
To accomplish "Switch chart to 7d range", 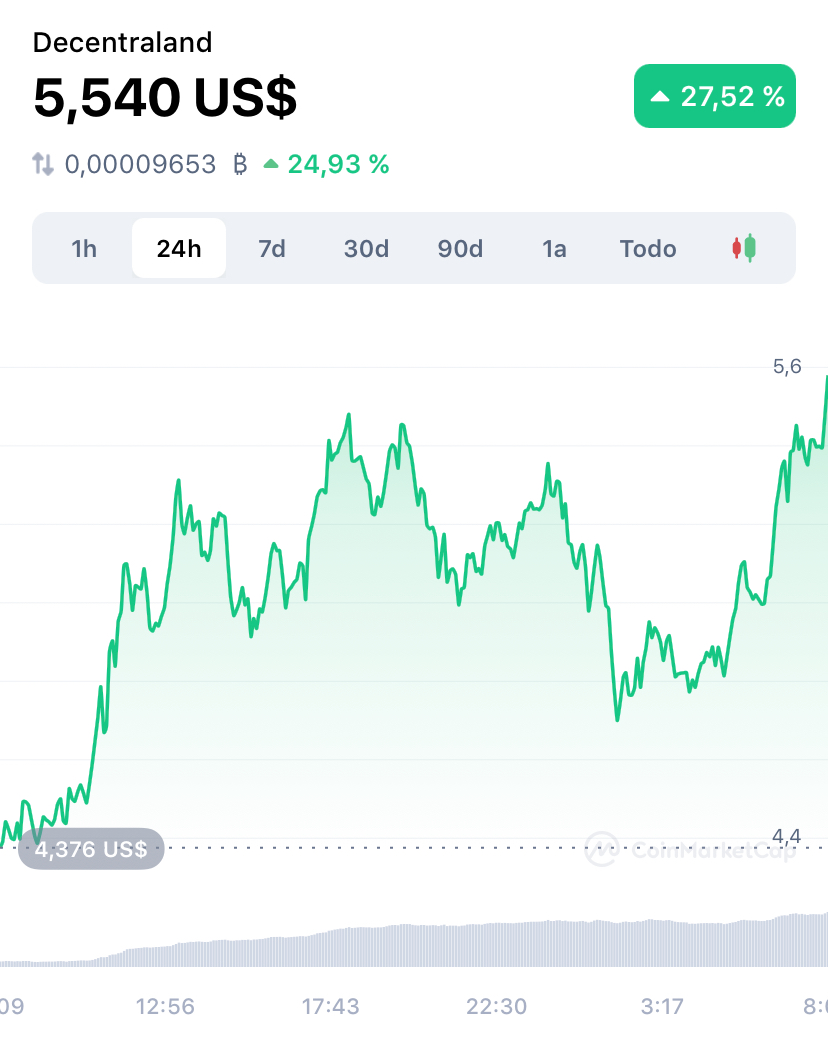I will (x=272, y=249).
